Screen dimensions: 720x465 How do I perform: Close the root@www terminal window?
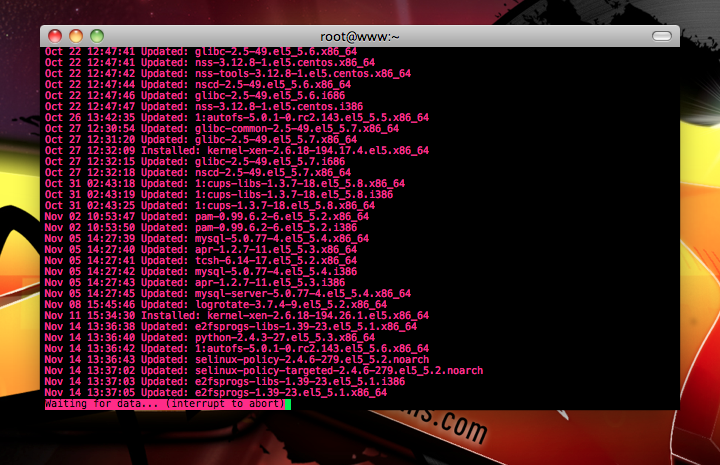tap(55, 36)
